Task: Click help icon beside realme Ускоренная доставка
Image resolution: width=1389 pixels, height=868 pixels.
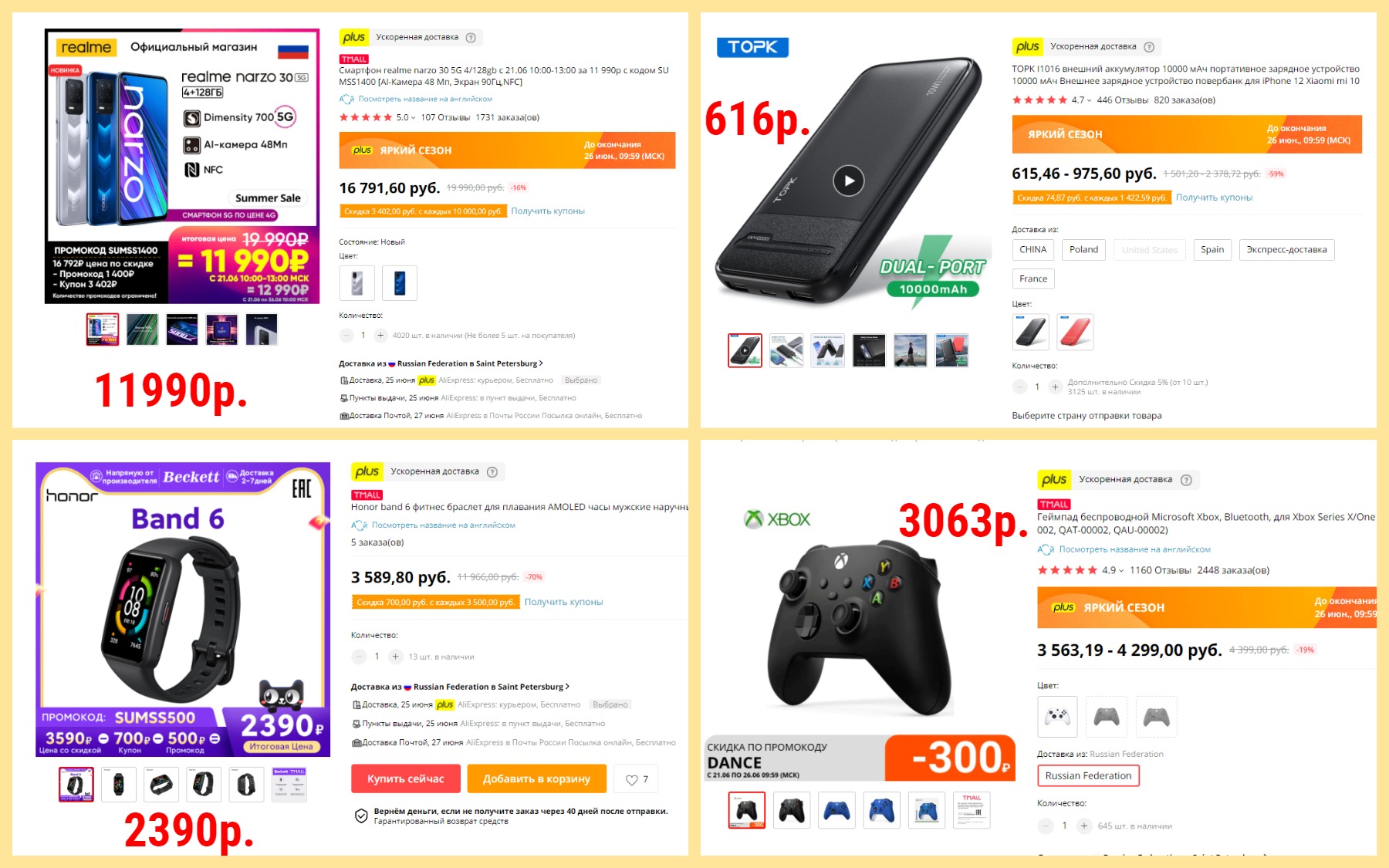Action: [471, 37]
